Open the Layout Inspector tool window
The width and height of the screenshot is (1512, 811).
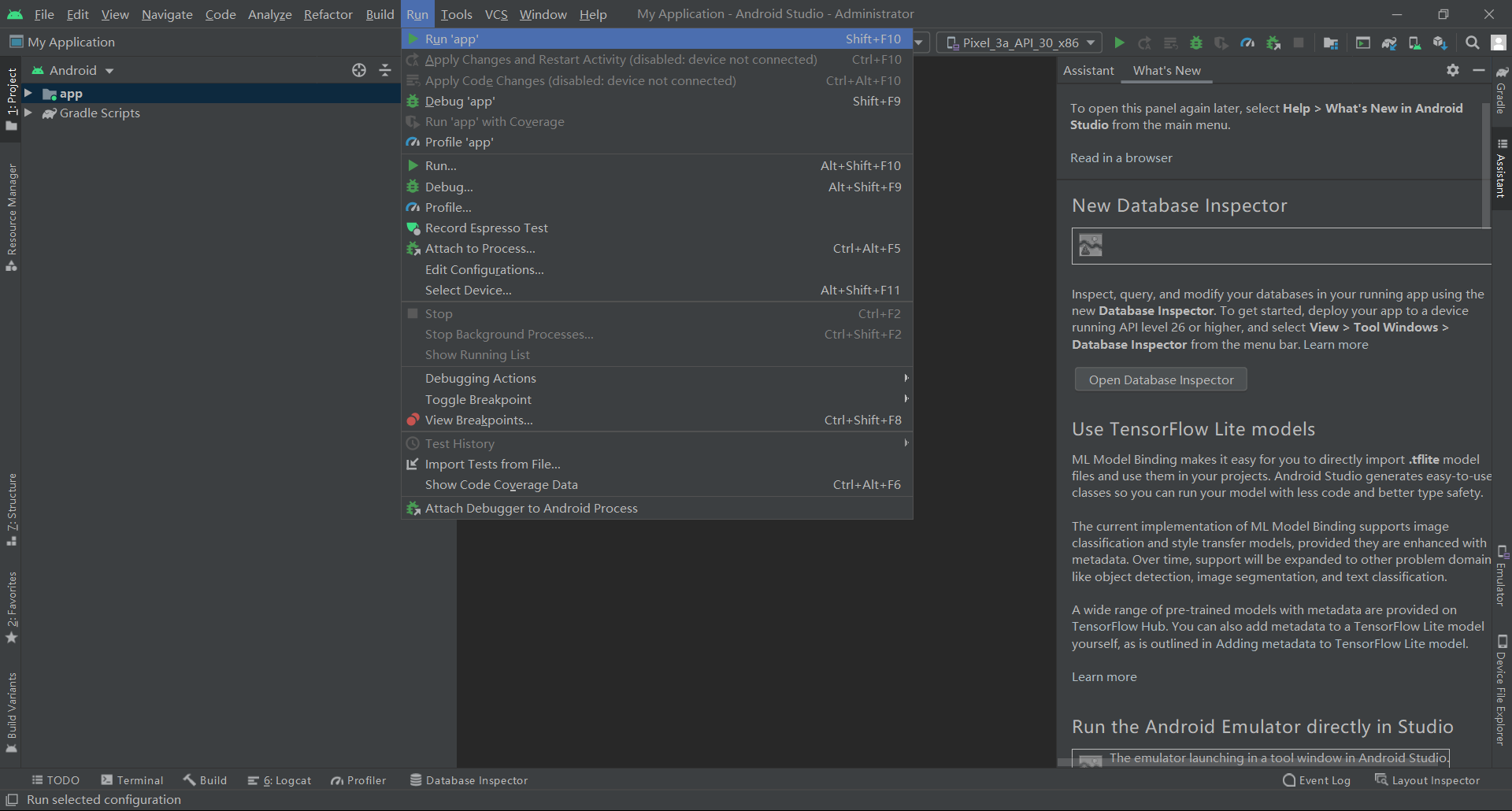[1427, 780]
